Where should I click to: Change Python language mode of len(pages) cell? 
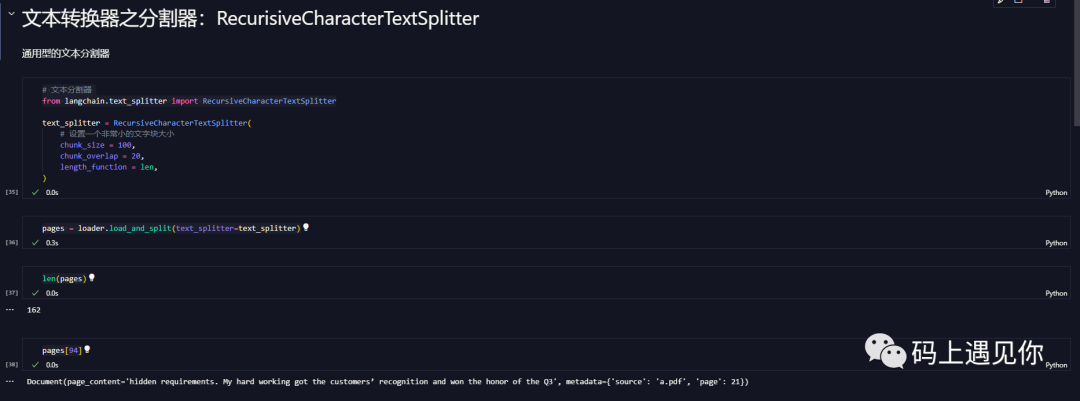click(x=1056, y=293)
